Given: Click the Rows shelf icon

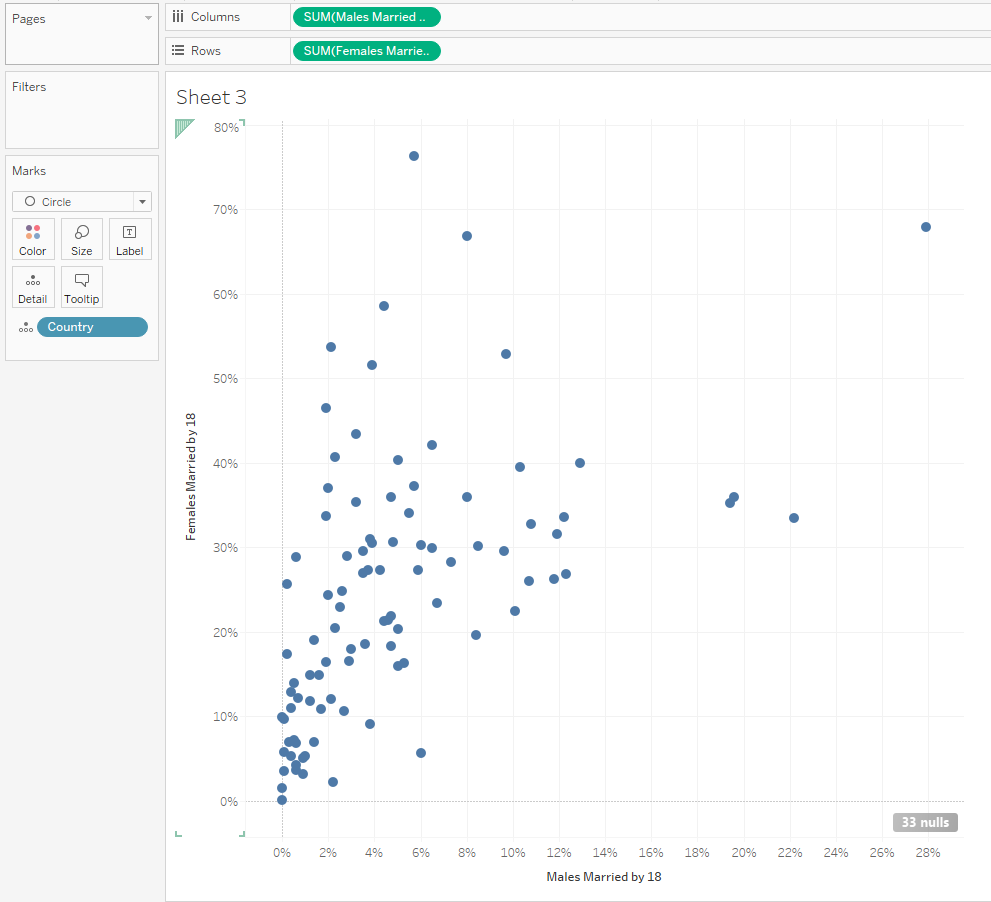Looking at the screenshot, I should click(178, 51).
